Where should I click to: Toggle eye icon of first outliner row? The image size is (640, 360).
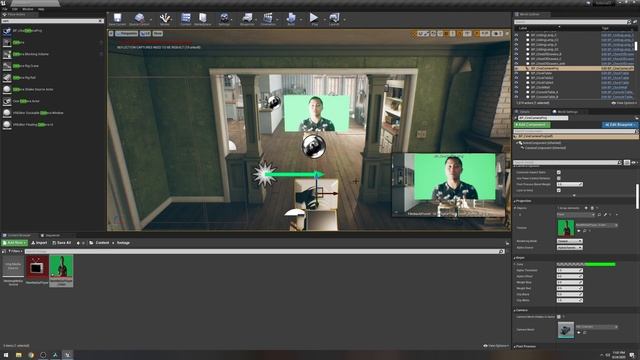tap(517, 35)
